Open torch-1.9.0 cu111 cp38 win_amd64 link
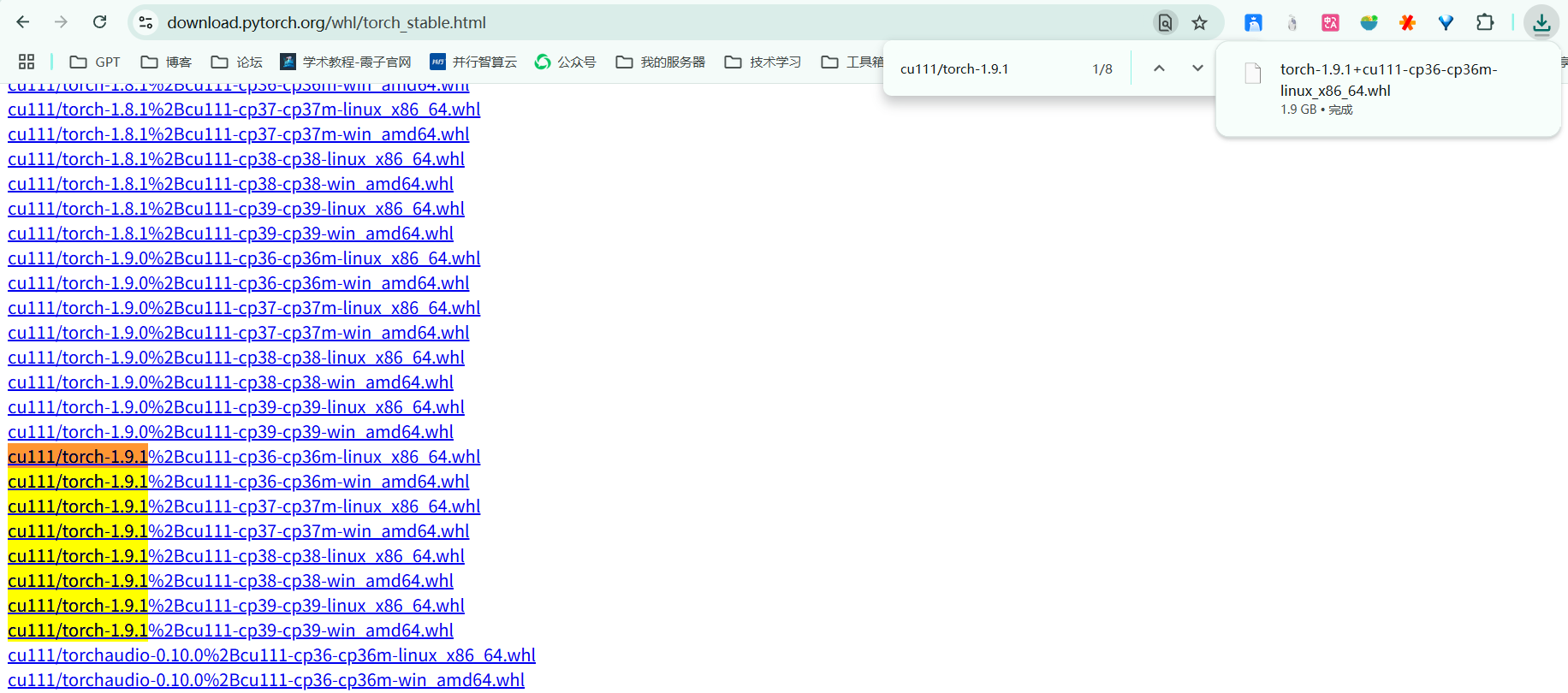Screen dimensions: 1568x693 click(x=231, y=382)
